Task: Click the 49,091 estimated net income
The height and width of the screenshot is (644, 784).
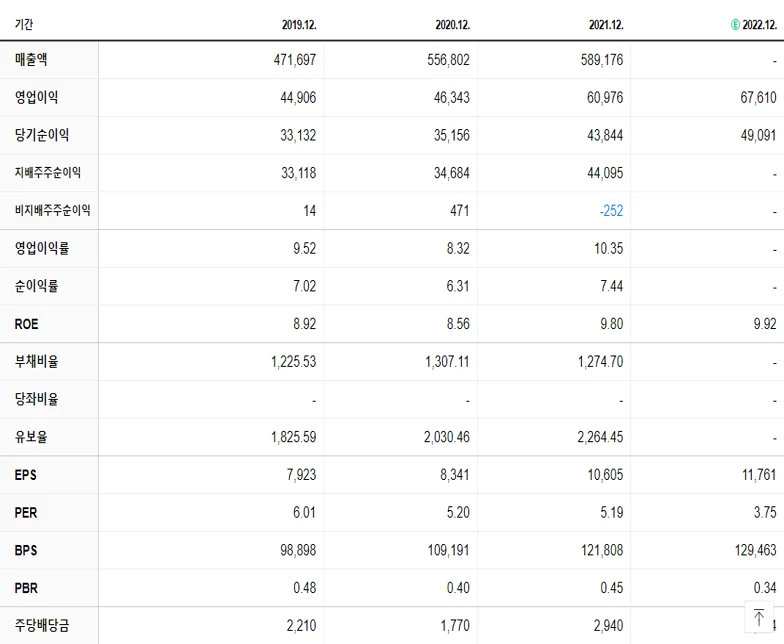Action: [x=758, y=136]
